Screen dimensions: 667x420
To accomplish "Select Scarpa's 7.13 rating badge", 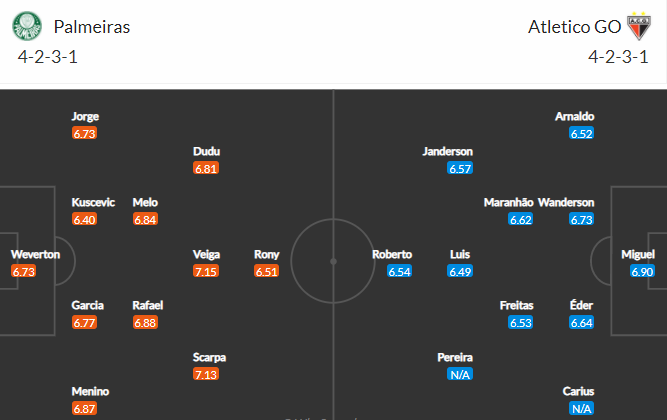I will pyautogui.click(x=206, y=374).
